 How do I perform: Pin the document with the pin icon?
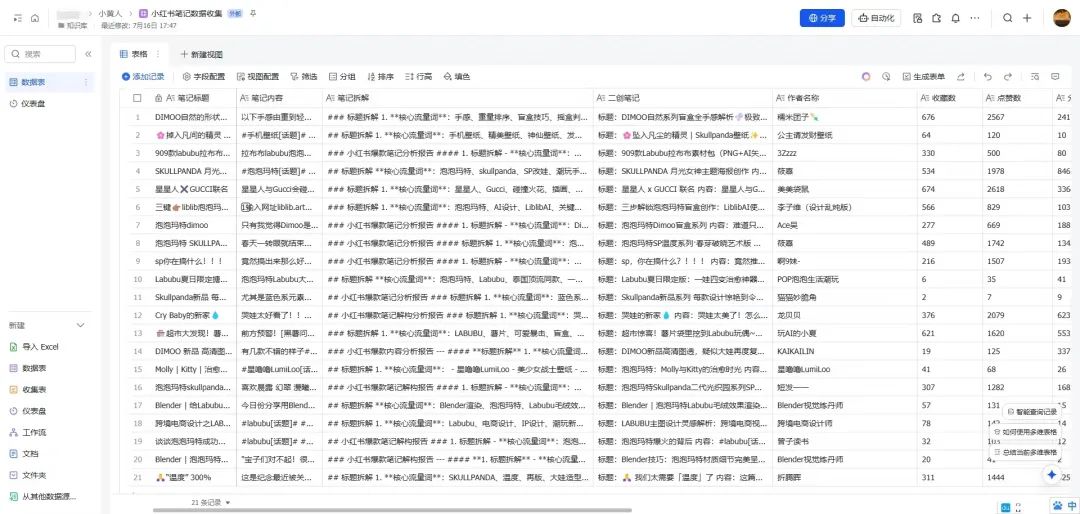tap(253, 13)
